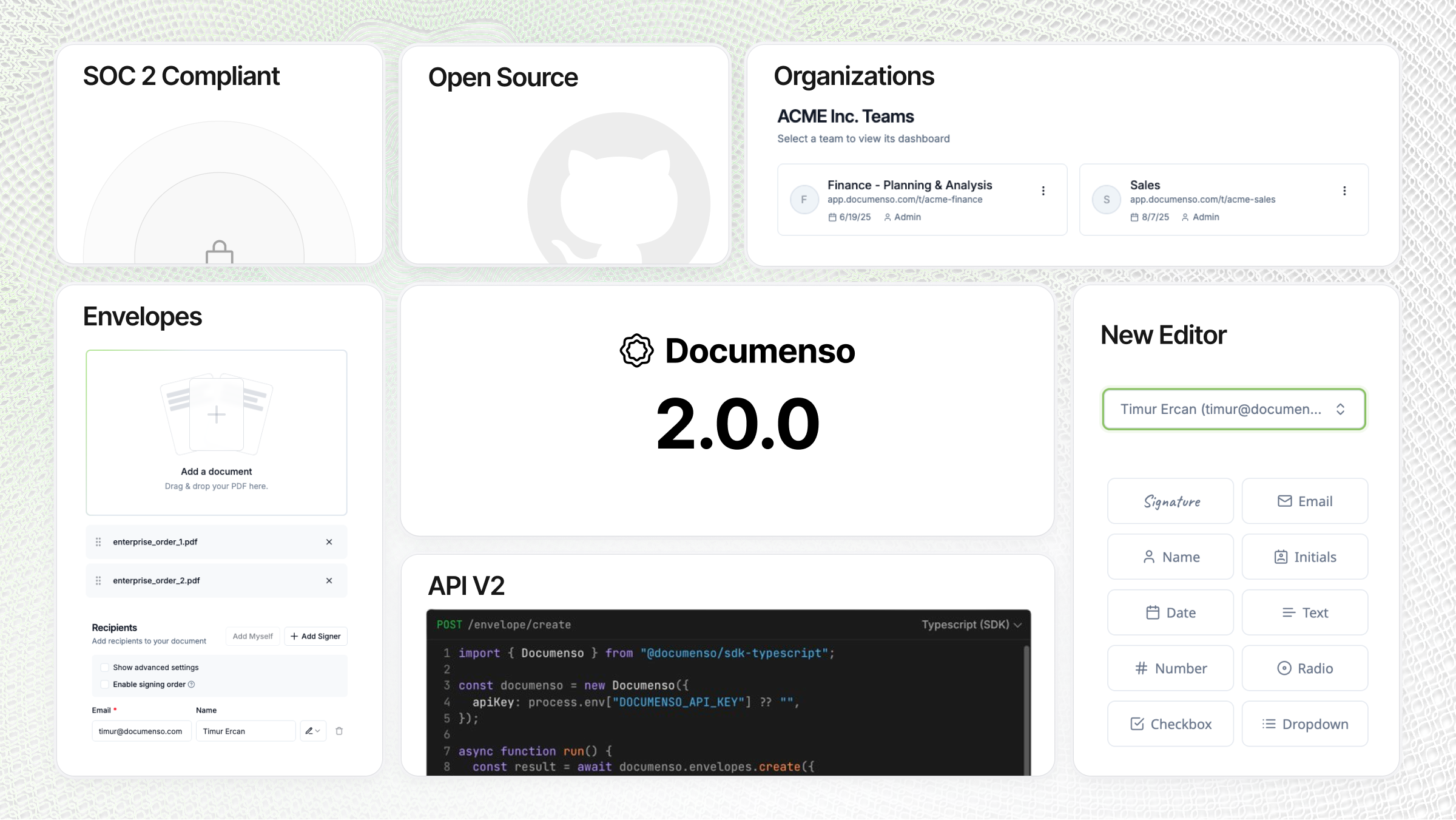Click the trash icon beside Timur Ercan's name
The height and width of the screenshot is (820, 1456).
coord(339,731)
